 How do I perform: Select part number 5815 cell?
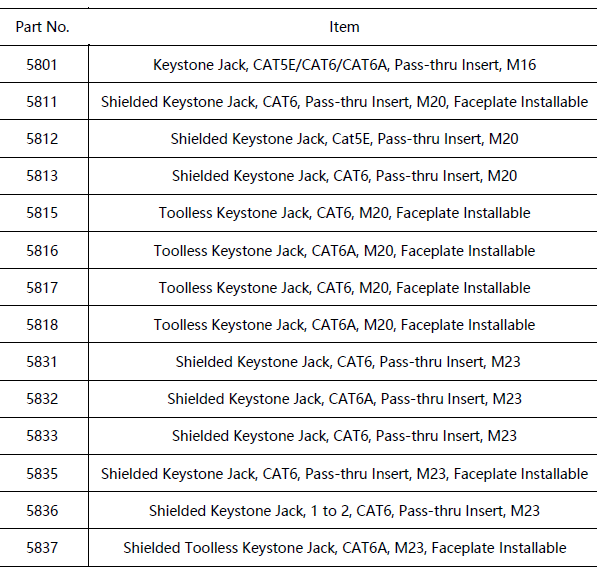pos(42,213)
